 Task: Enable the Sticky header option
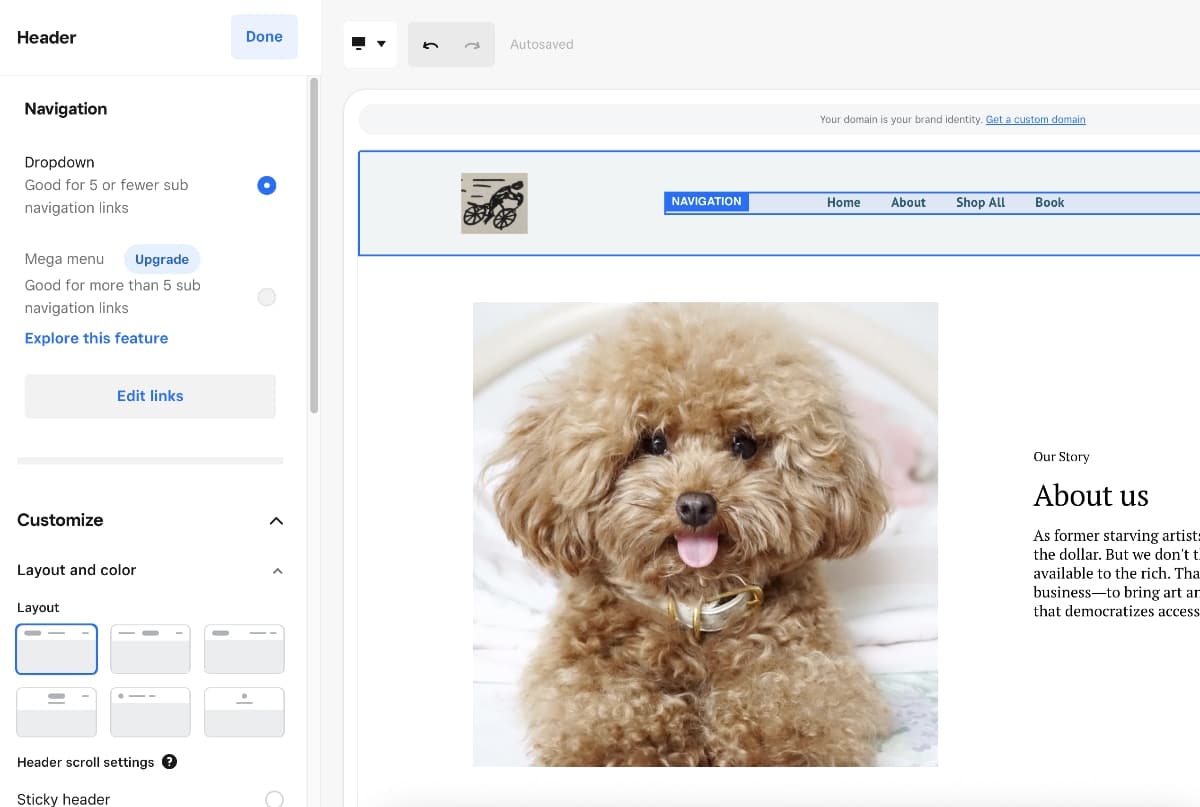[x=274, y=799]
